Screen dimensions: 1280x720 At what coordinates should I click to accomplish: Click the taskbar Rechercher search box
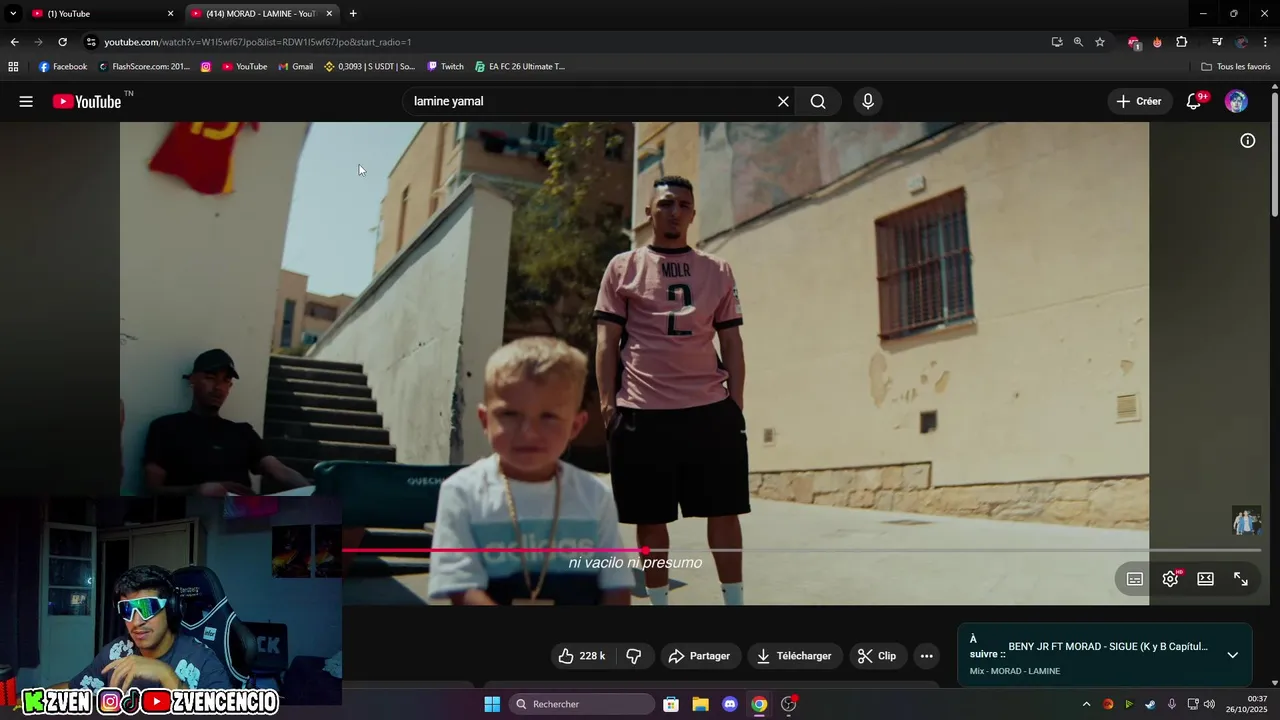(582, 704)
